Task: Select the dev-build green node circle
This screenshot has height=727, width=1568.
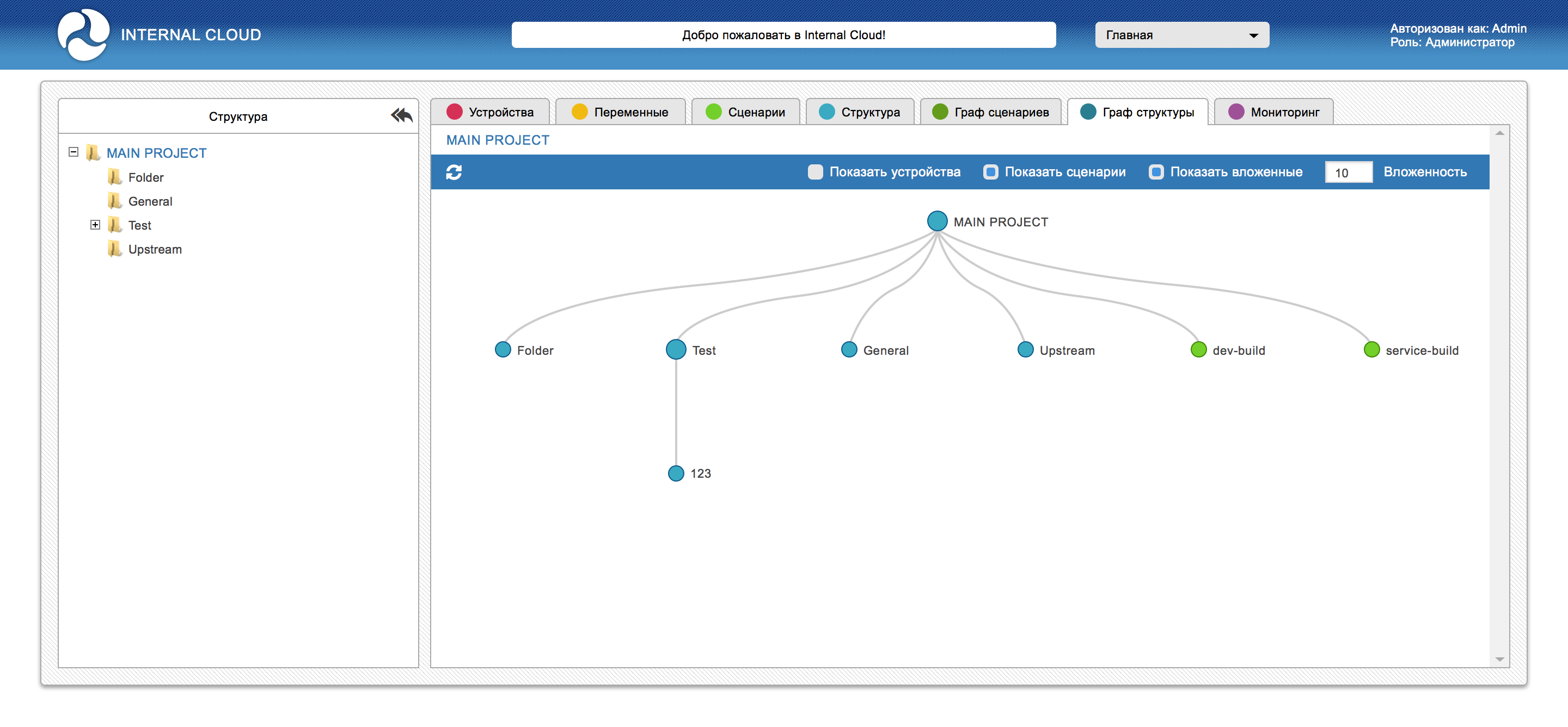Action: point(1198,350)
